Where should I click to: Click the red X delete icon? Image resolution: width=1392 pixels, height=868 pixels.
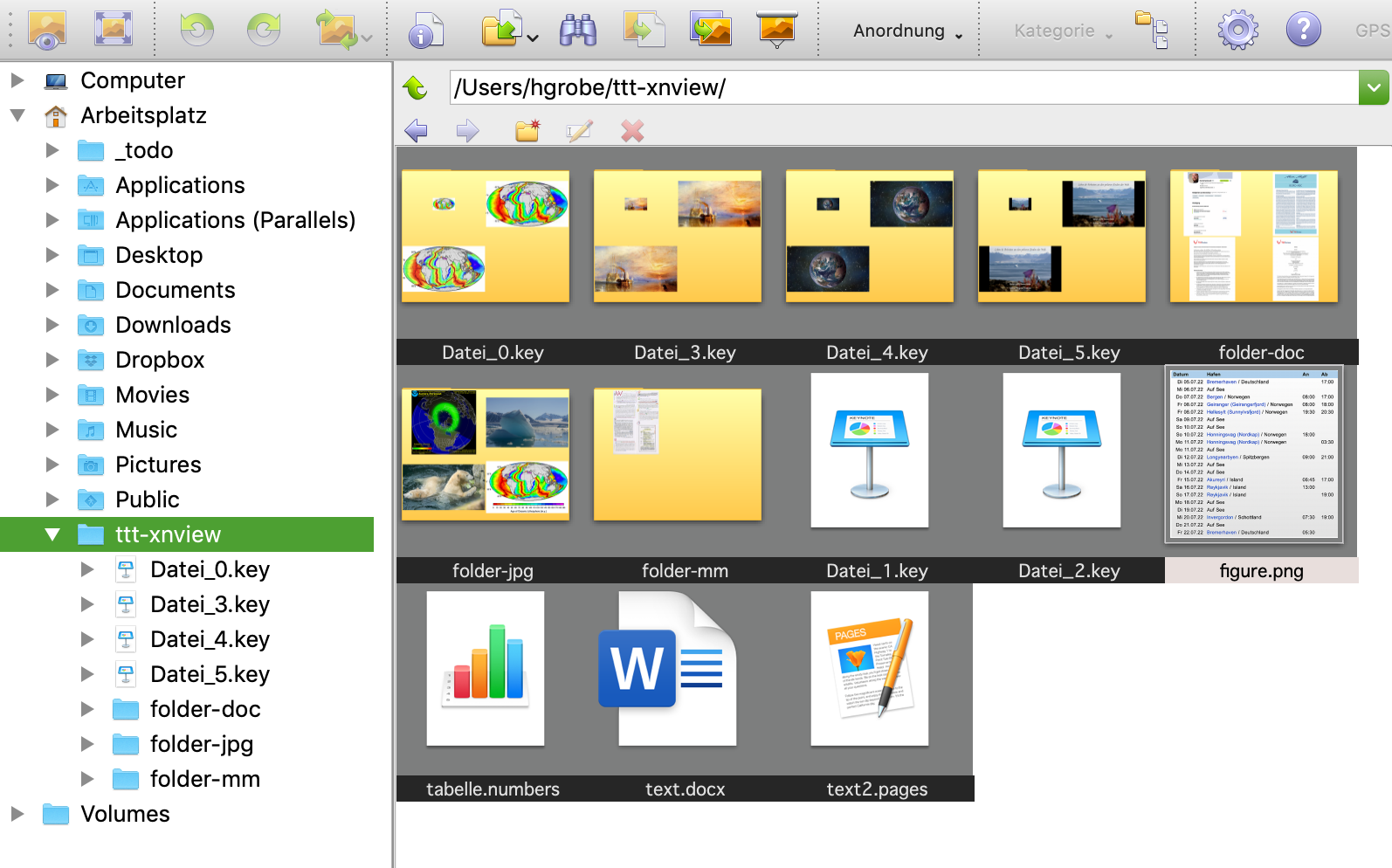[632, 131]
